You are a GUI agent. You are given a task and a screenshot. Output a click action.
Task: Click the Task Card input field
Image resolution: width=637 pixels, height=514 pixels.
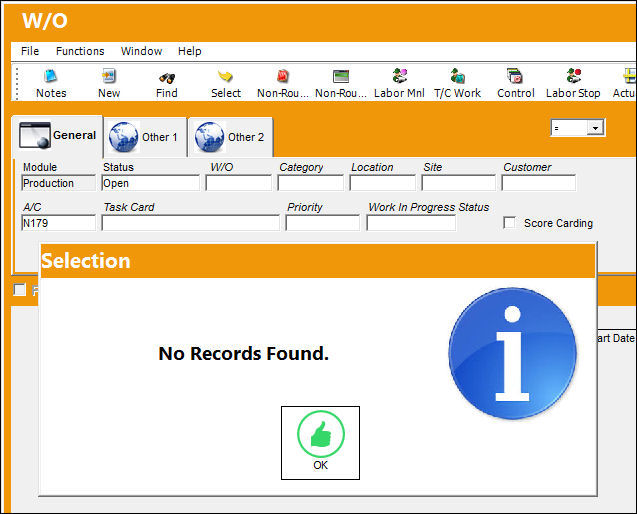pos(191,223)
